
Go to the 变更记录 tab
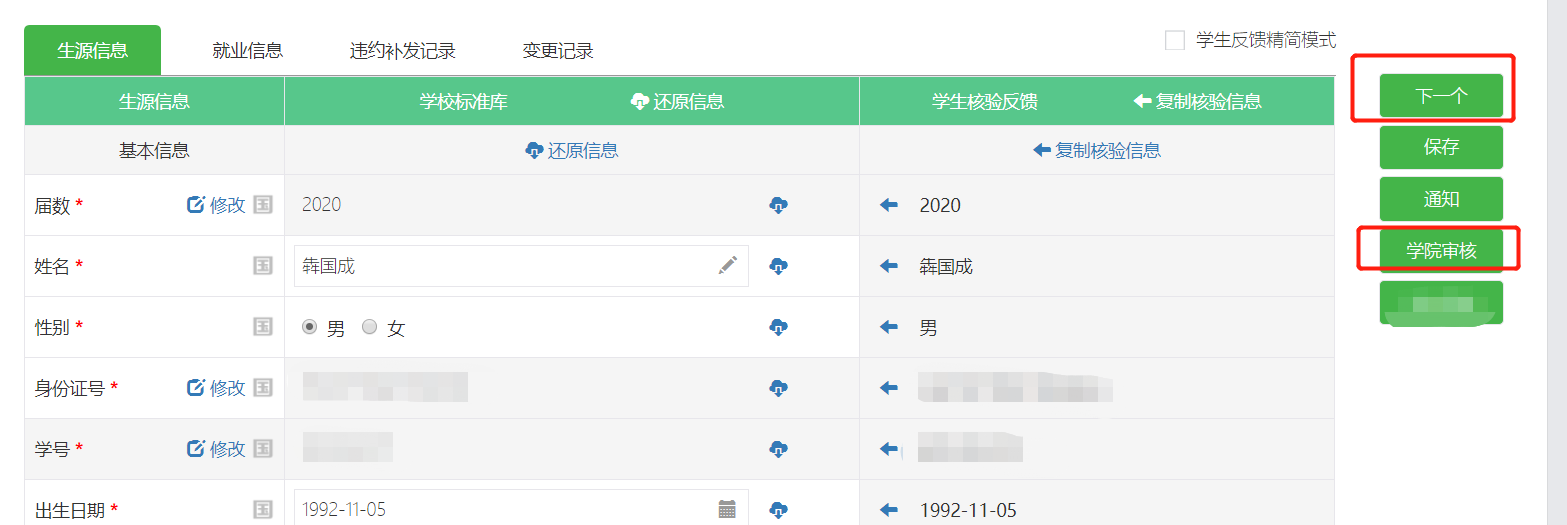coord(557,50)
